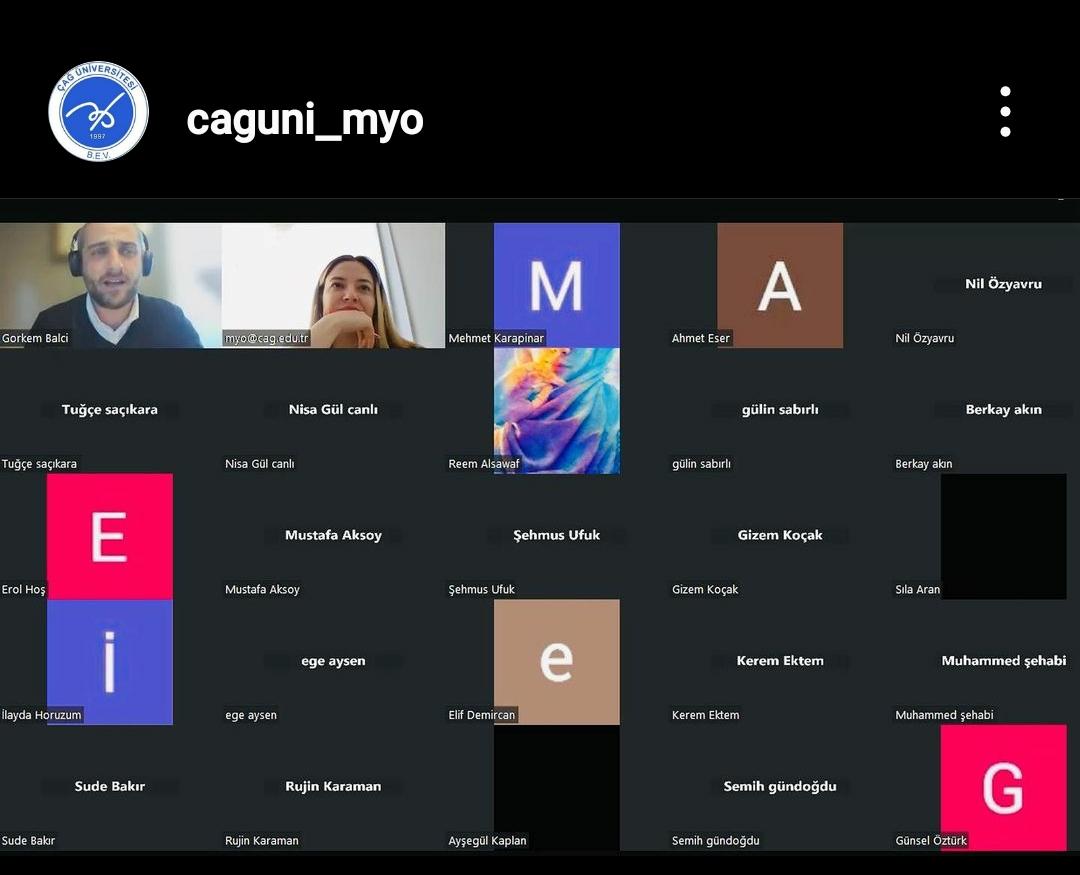Click the bold Nil Özyavru name
The height and width of the screenshot is (875, 1080).
click(x=1003, y=284)
